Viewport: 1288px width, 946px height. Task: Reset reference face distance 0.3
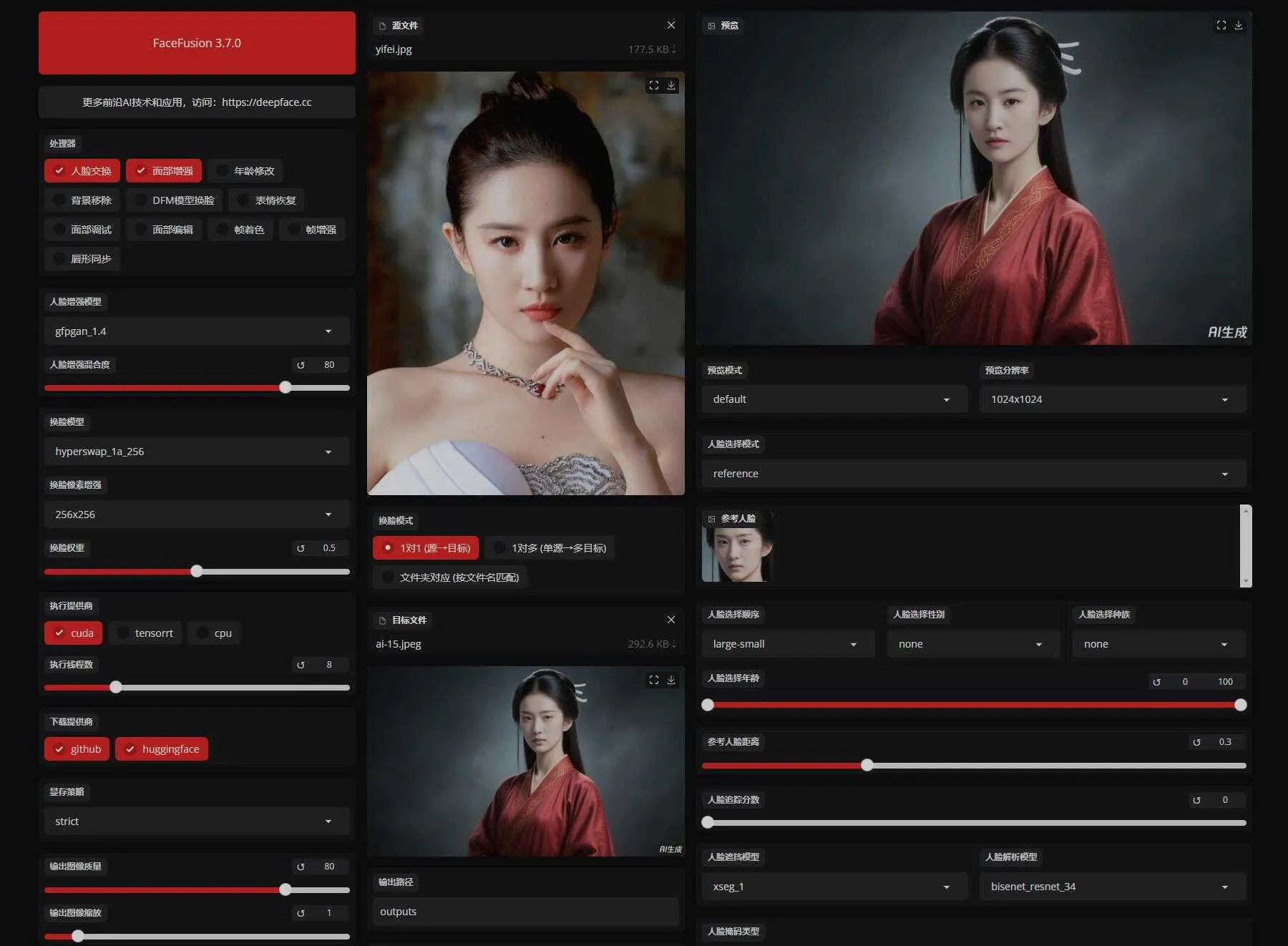pyautogui.click(x=1196, y=742)
